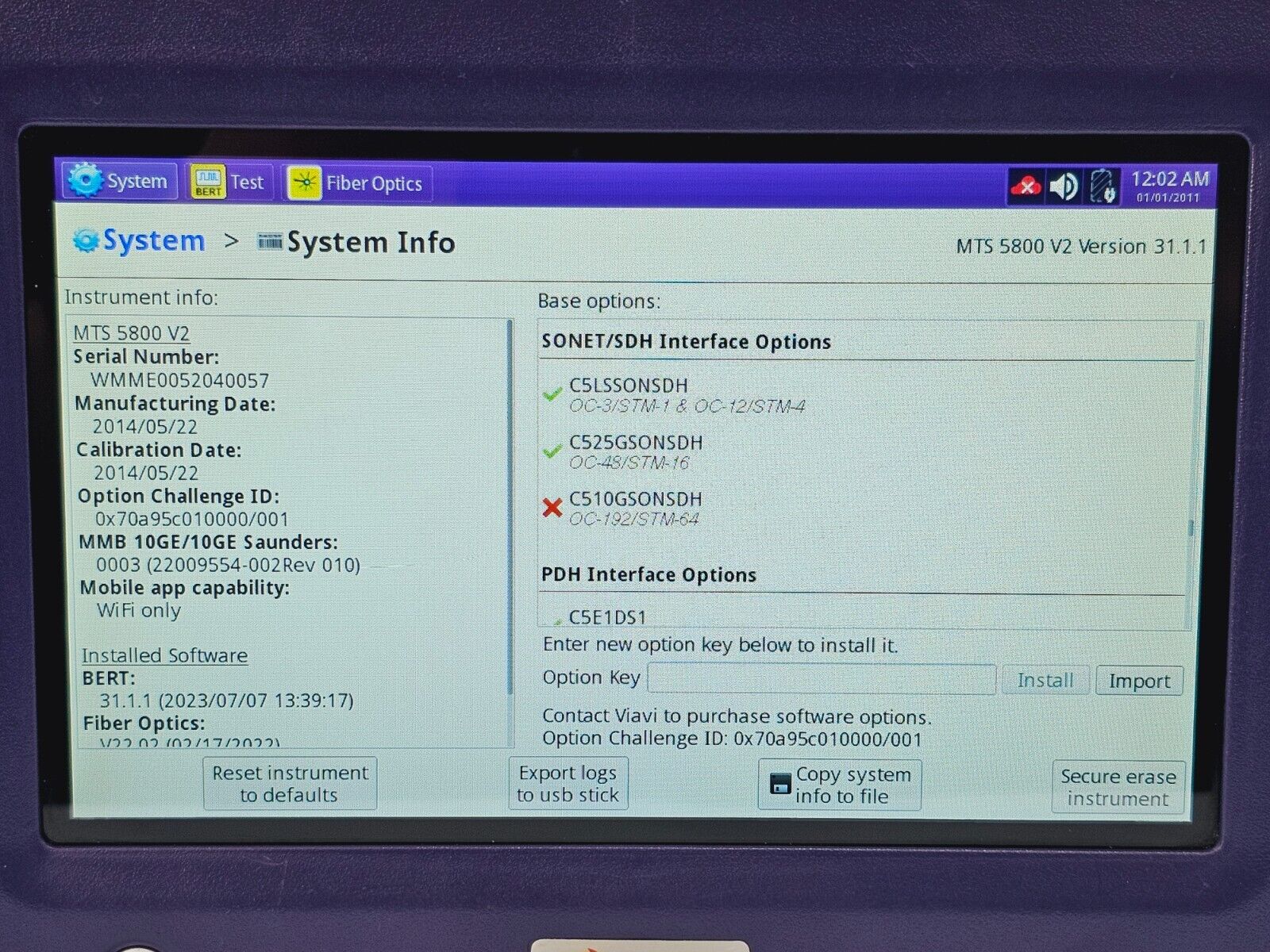Click the Install button

(1045, 681)
